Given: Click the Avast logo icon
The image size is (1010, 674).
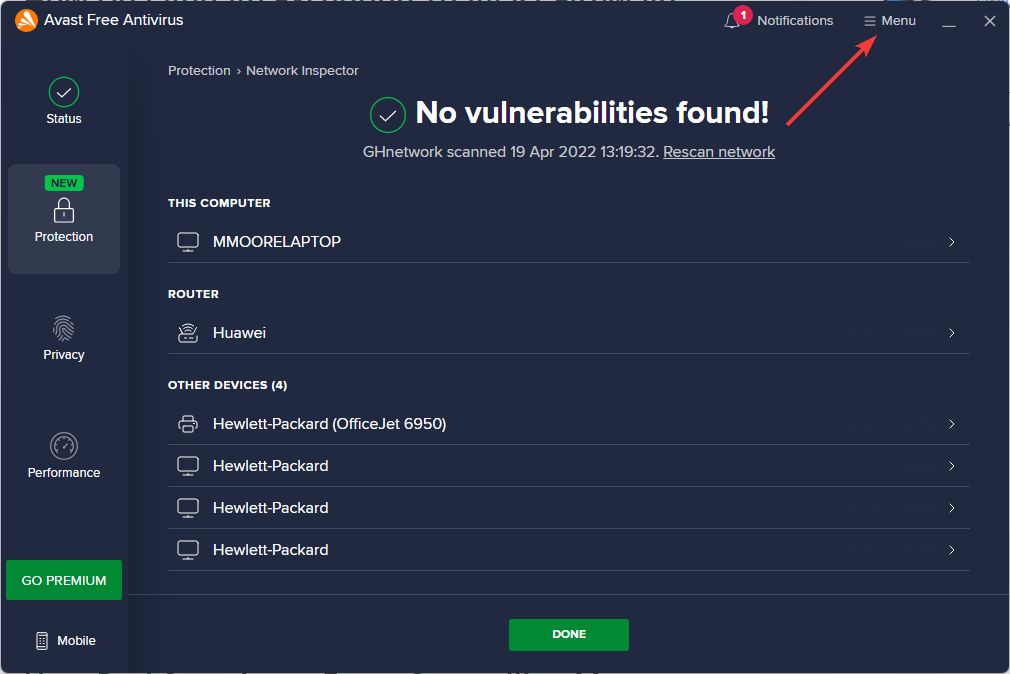Looking at the screenshot, I should pos(26,21).
